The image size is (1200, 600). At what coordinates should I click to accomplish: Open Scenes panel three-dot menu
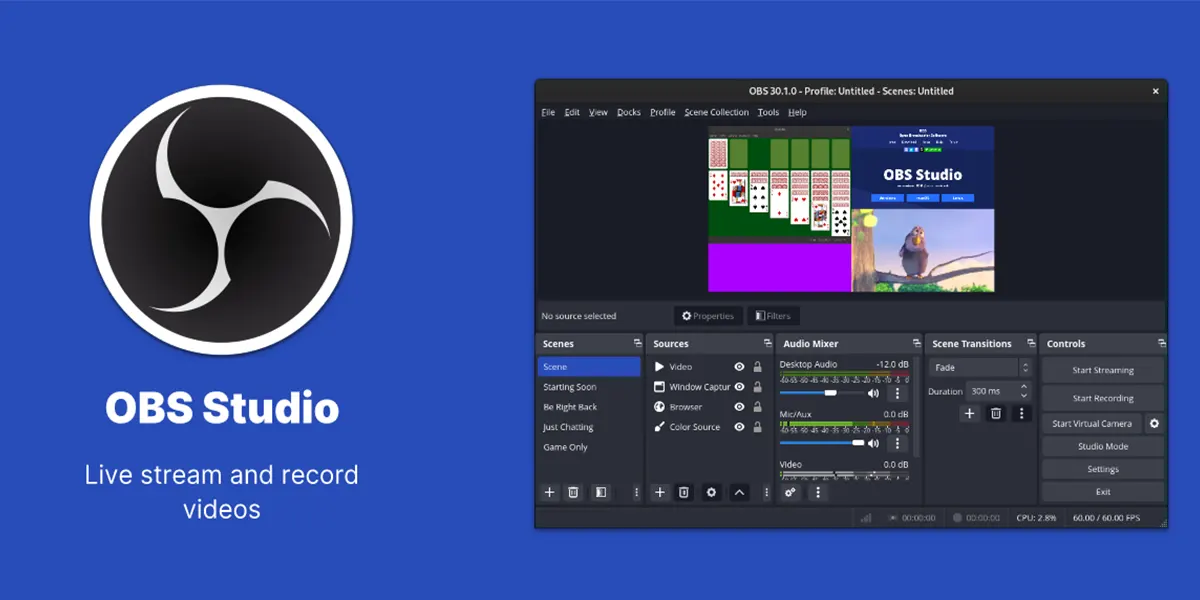(636, 492)
